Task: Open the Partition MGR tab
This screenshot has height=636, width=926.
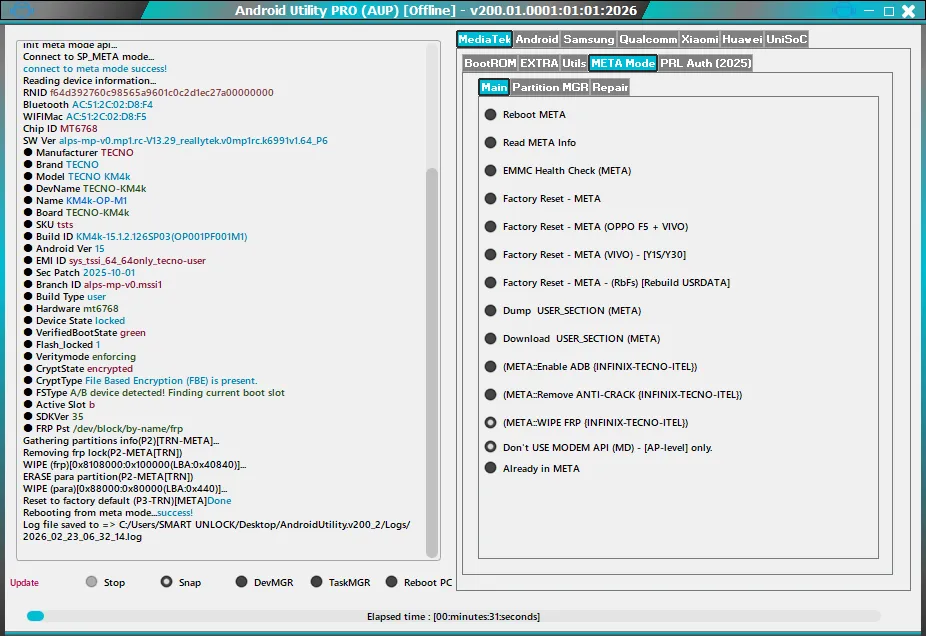Action: 550,87
